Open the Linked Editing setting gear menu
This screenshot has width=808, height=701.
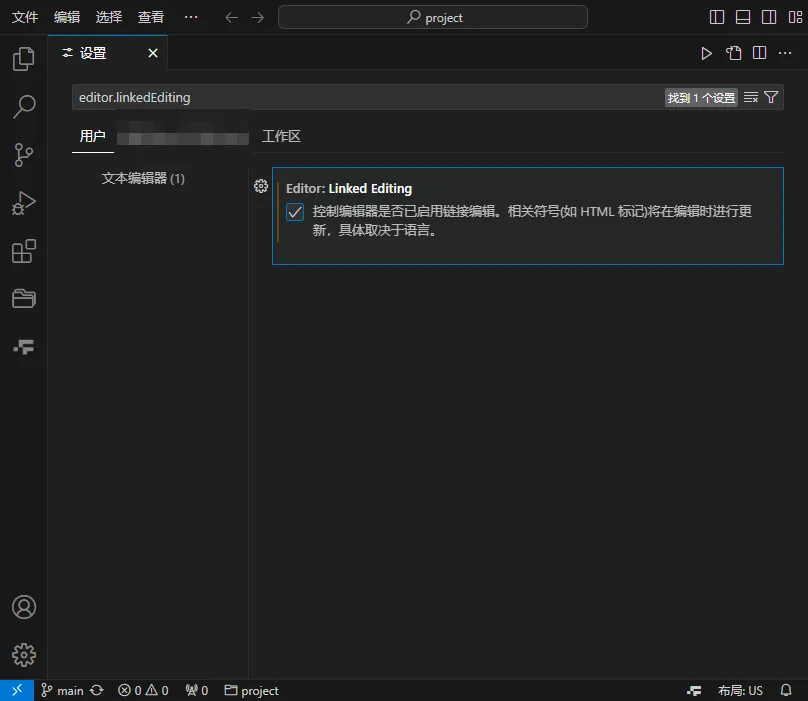pyautogui.click(x=261, y=186)
